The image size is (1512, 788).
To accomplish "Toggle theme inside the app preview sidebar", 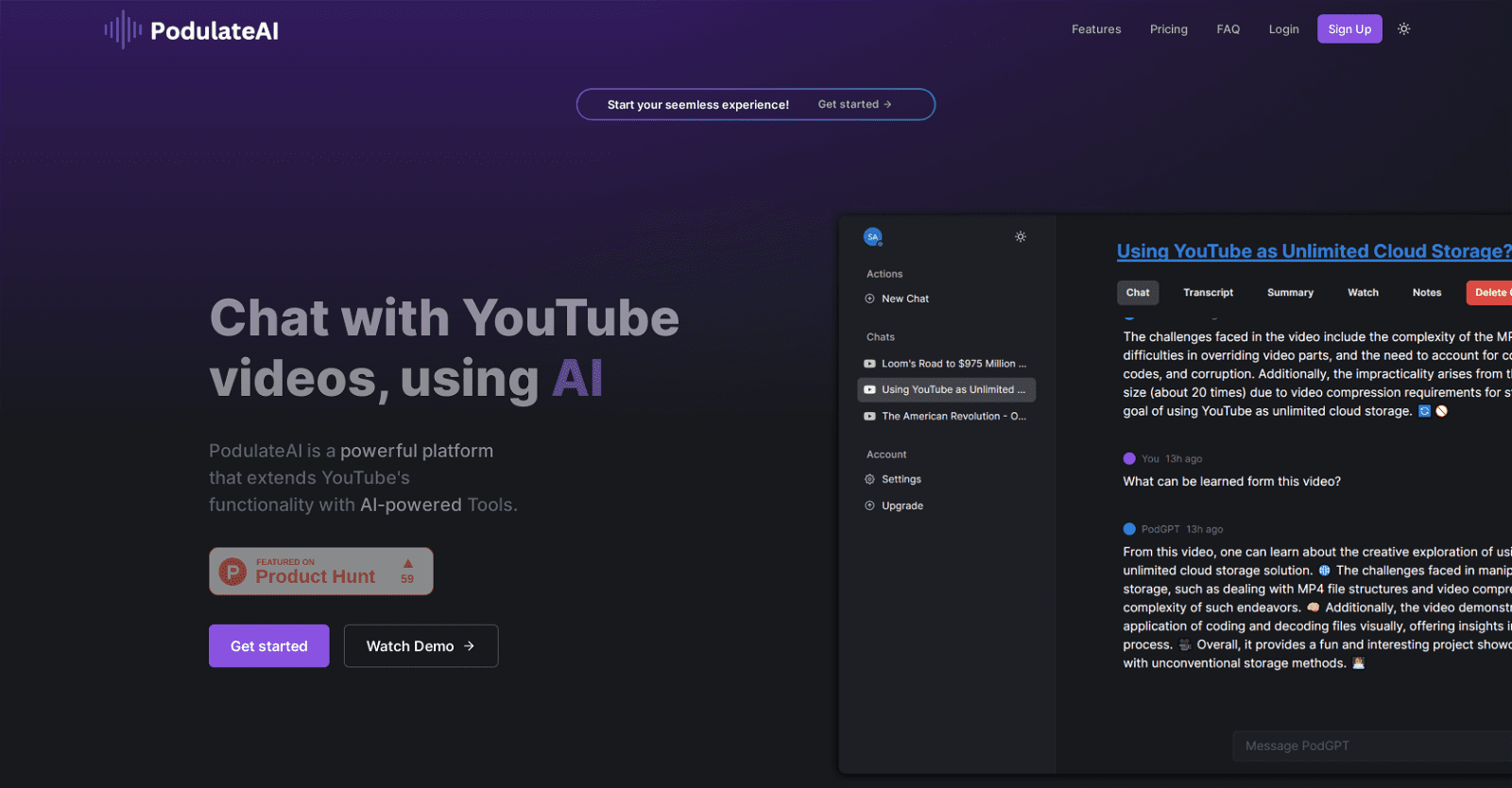I will pos(1021,237).
